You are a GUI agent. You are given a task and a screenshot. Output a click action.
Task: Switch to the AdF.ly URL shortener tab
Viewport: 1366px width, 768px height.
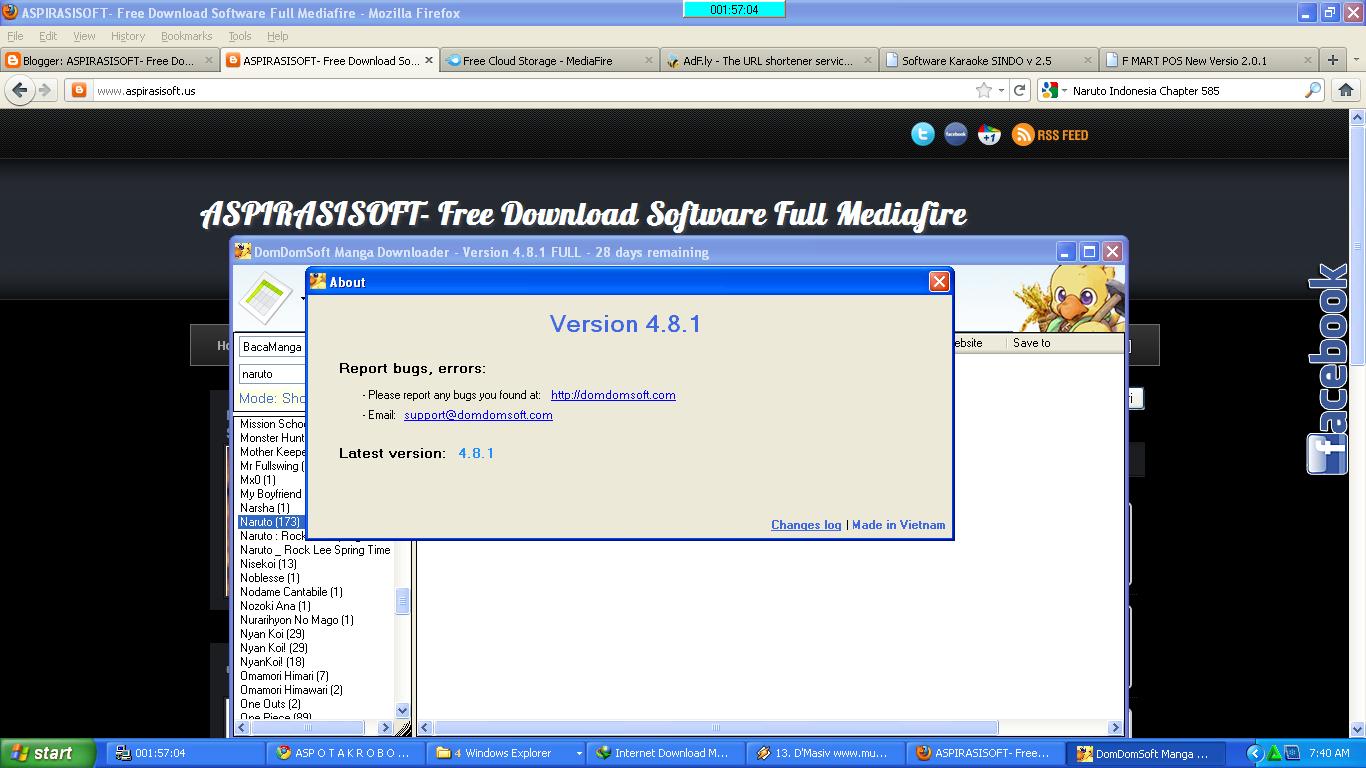(768, 60)
